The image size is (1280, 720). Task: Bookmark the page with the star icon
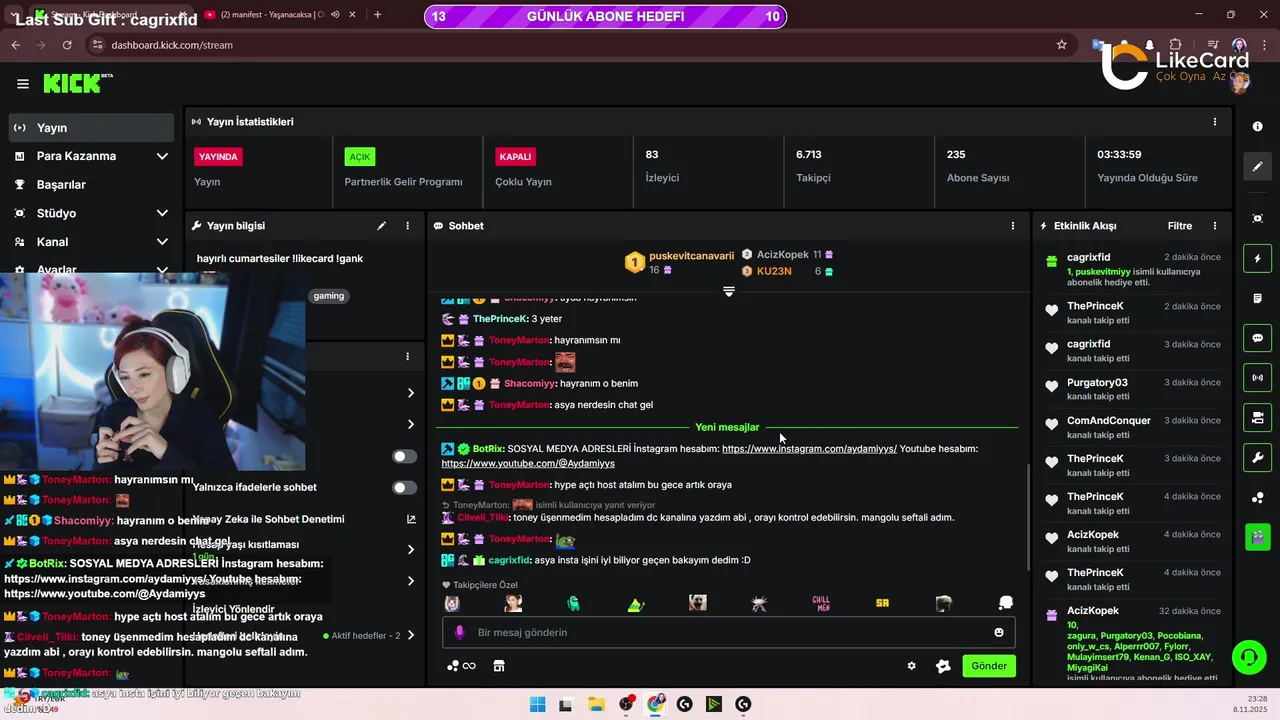click(x=1061, y=45)
